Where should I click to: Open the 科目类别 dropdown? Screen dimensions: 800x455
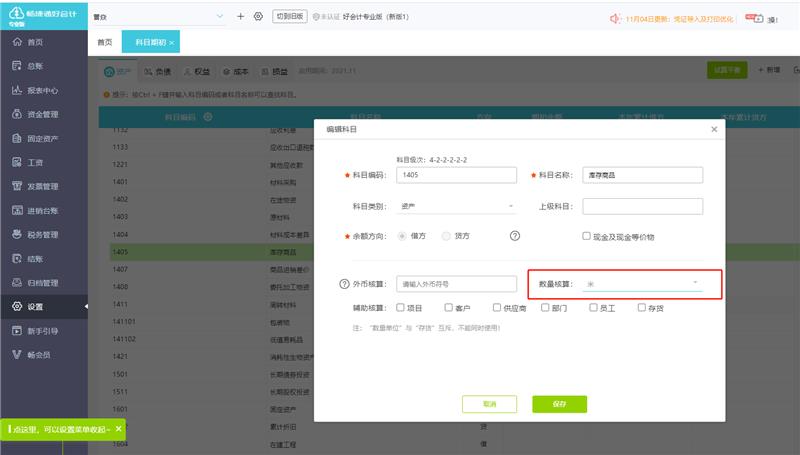click(456, 206)
